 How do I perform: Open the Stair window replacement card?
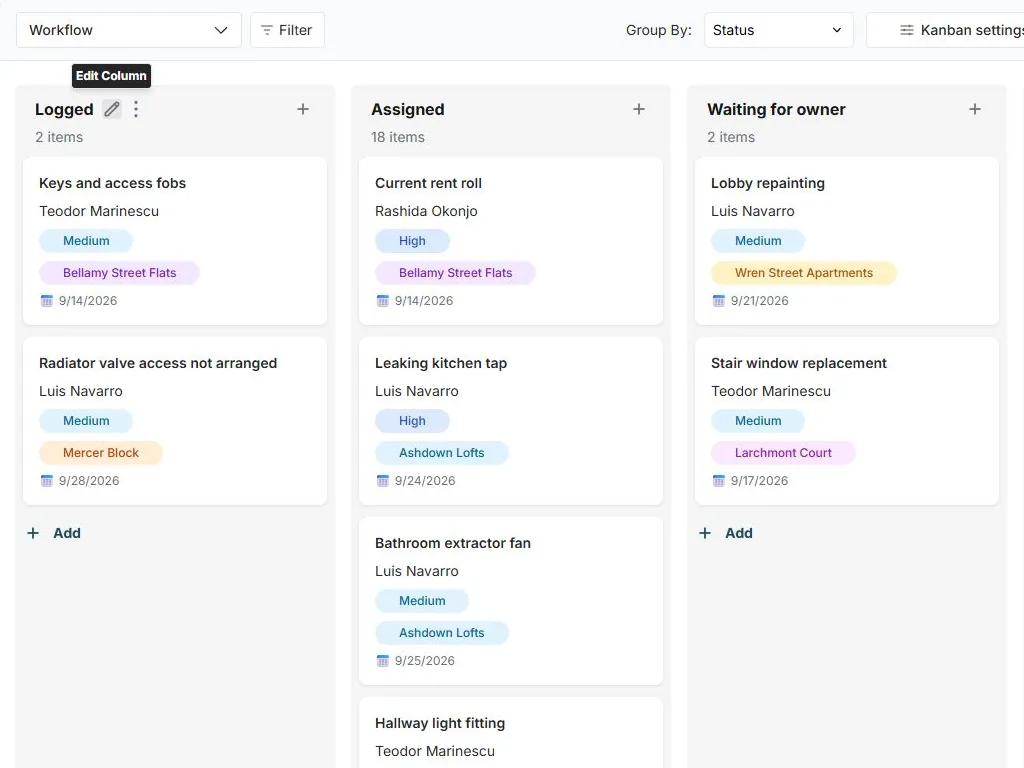847,421
